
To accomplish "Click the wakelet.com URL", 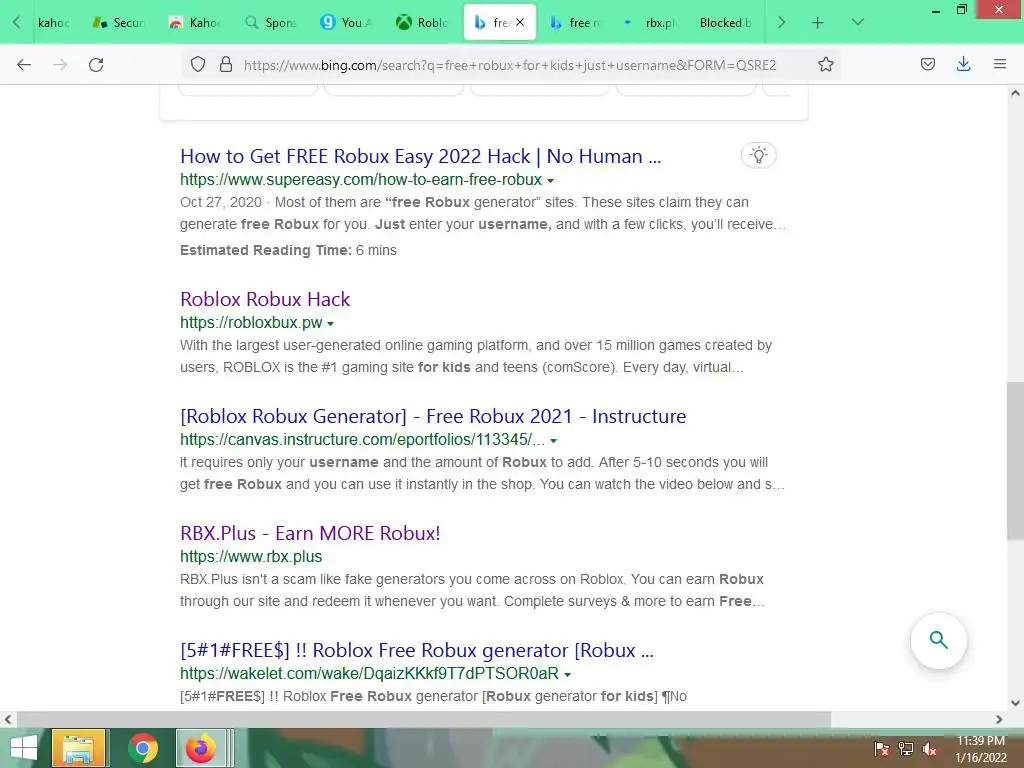I will (x=370, y=673).
